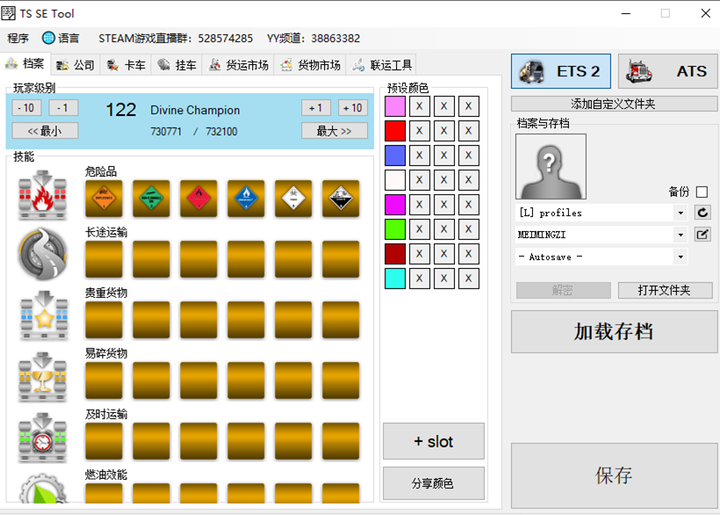This screenshot has width=720, height=515.
Task: Pick the blue preset color swatch
Action: (395, 155)
